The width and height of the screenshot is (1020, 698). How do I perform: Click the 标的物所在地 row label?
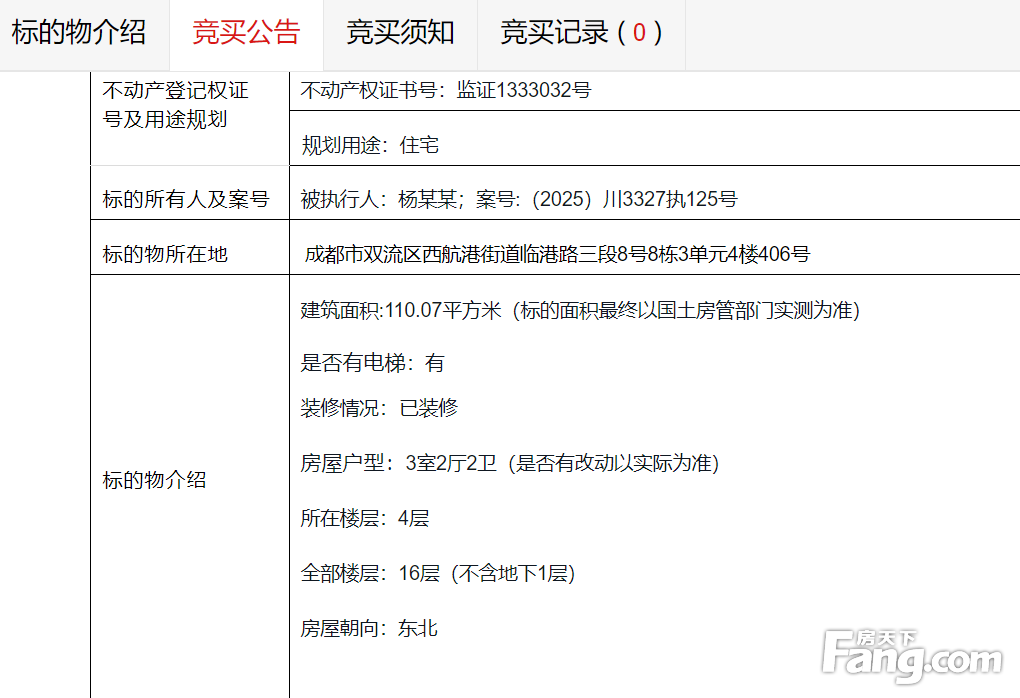pyautogui.click(x=165, y=254)
